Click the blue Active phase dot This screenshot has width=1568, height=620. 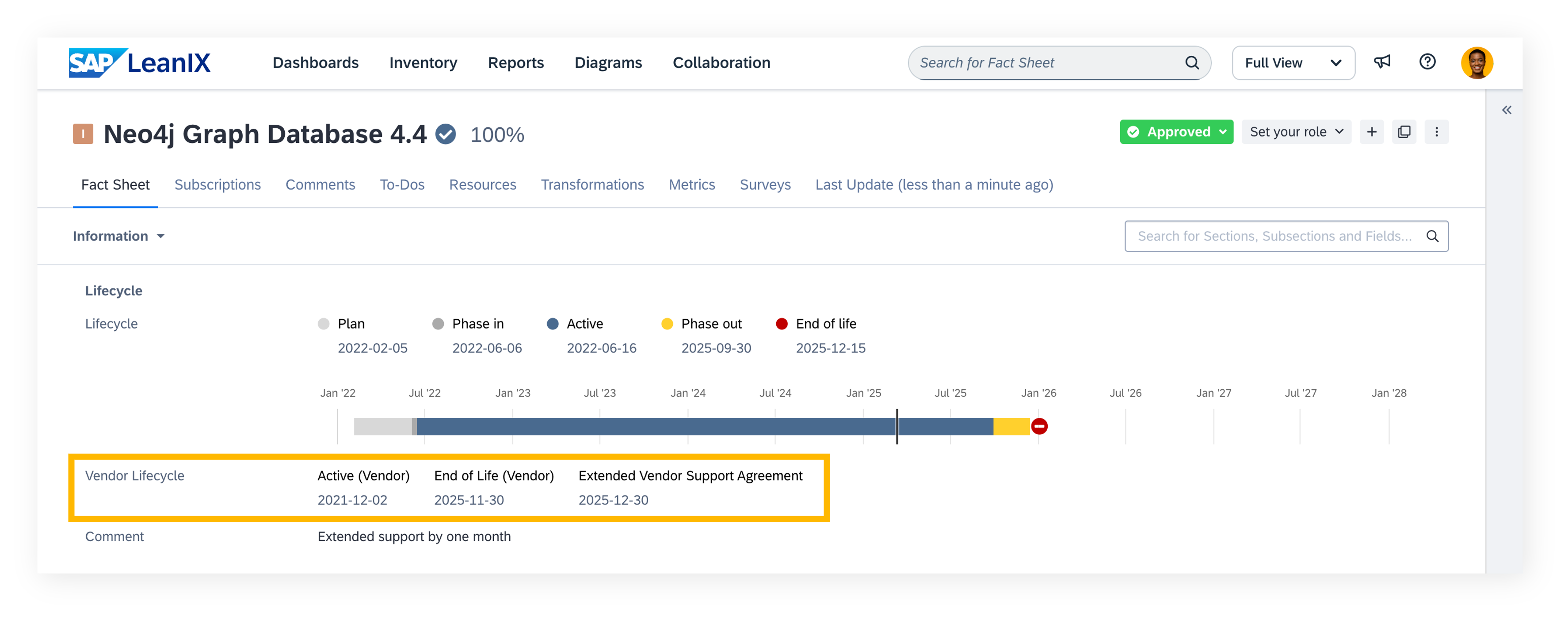[552, 324]
